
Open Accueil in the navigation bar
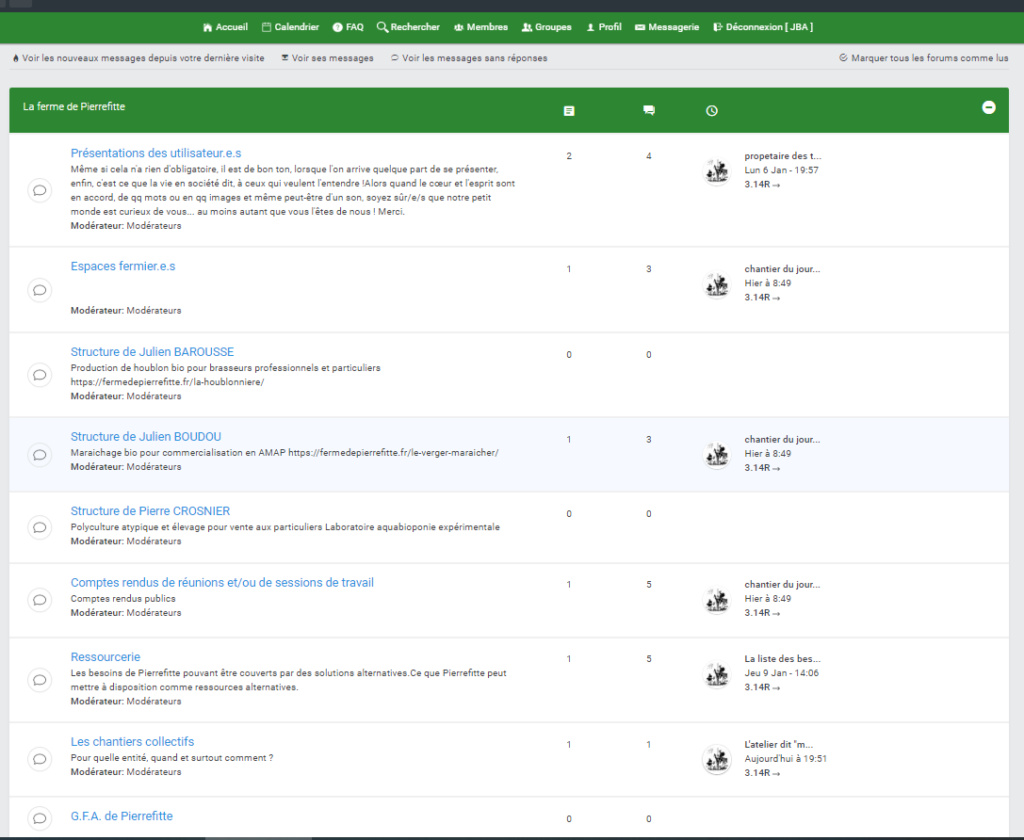click(x=225, y=27)
